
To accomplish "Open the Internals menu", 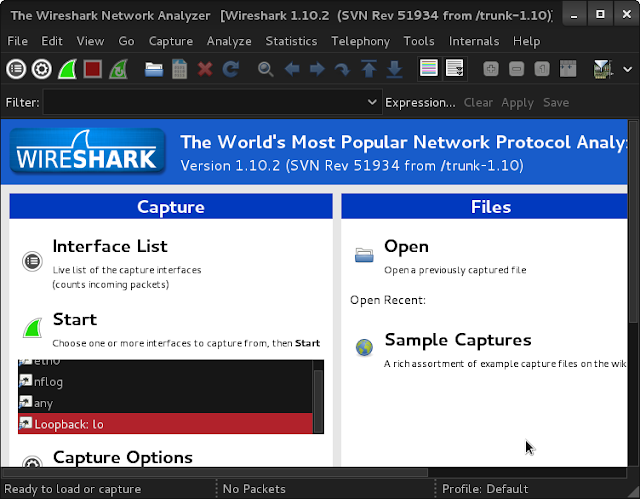I will click(473, 41).
